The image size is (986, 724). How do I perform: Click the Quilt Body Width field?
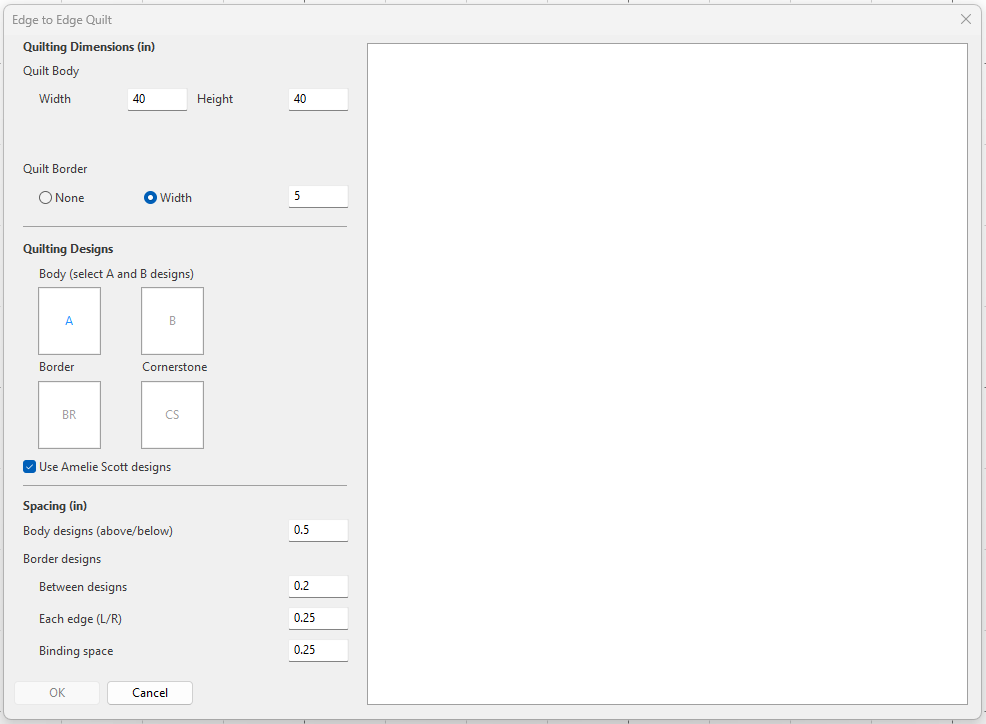(157, 99)
